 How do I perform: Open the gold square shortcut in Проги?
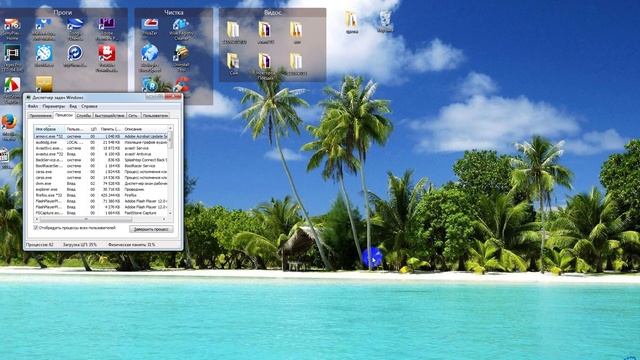[44, 84]
